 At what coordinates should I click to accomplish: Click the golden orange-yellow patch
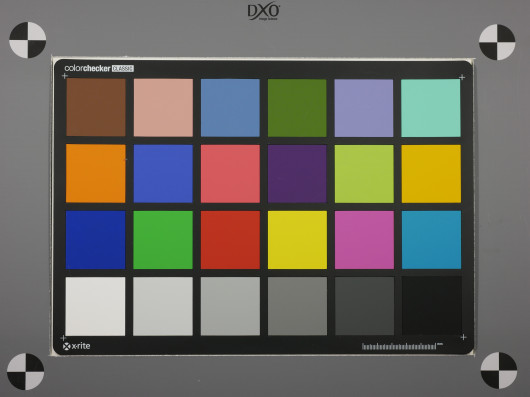tap(431, 174)
